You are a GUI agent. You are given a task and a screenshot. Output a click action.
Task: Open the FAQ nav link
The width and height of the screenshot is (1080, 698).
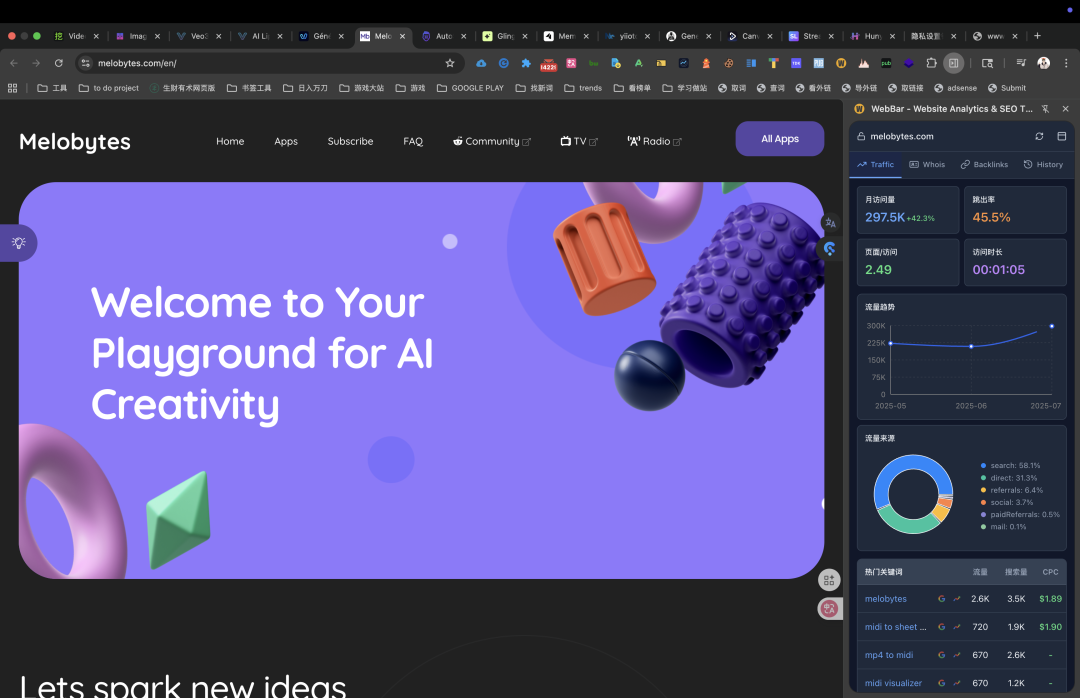tap(413, 141)
